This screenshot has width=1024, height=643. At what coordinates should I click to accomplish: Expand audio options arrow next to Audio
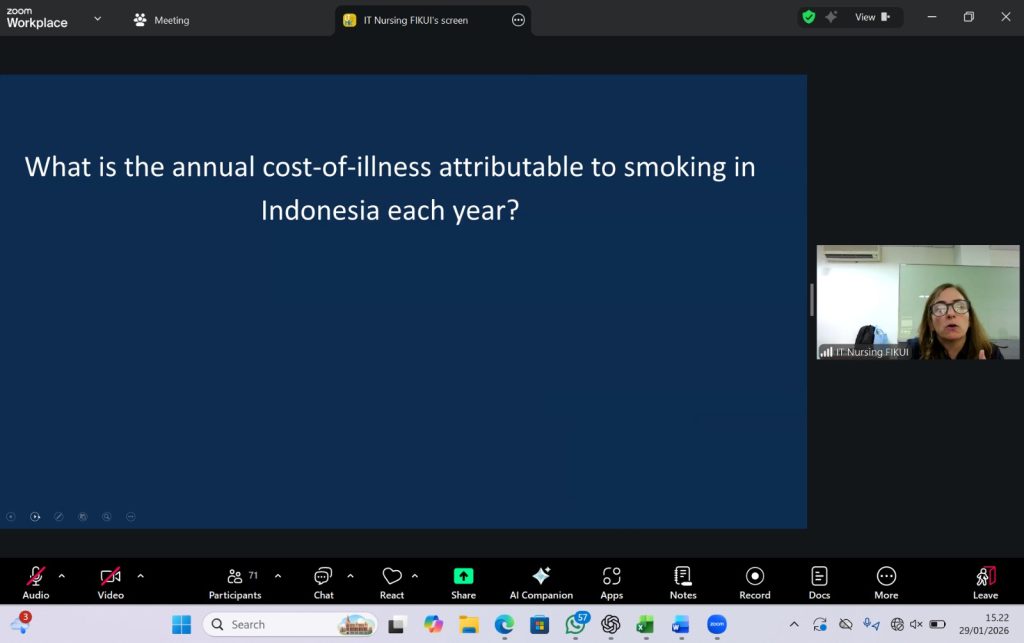(x=62, y=576)
